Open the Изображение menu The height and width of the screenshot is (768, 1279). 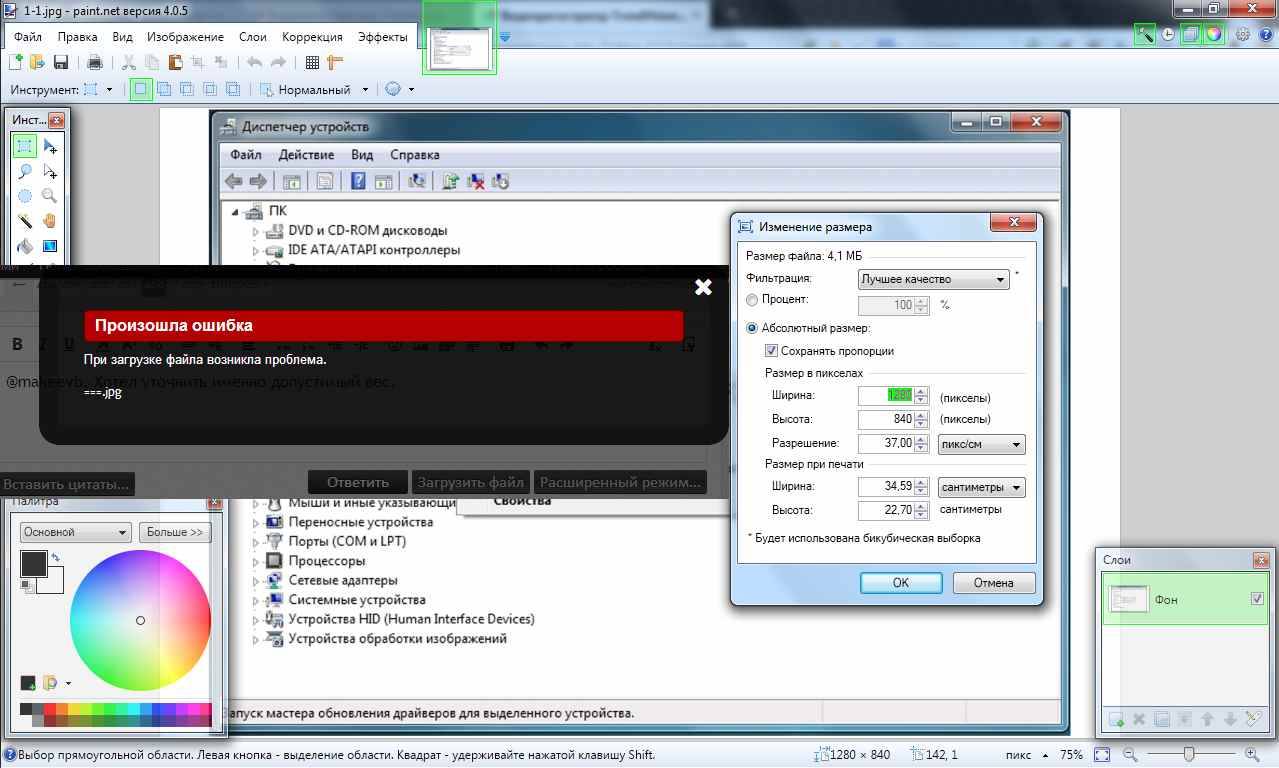click(185, 37)
